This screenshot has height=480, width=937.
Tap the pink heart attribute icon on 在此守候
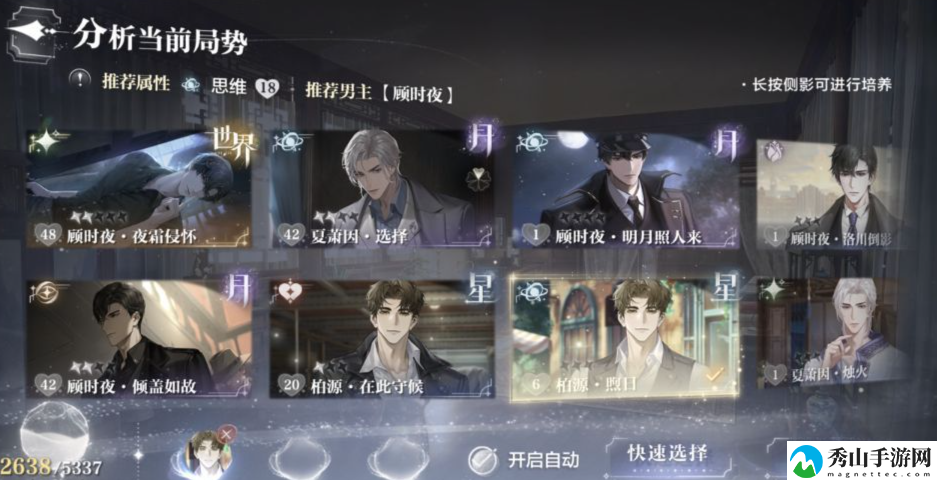[290, 293]
